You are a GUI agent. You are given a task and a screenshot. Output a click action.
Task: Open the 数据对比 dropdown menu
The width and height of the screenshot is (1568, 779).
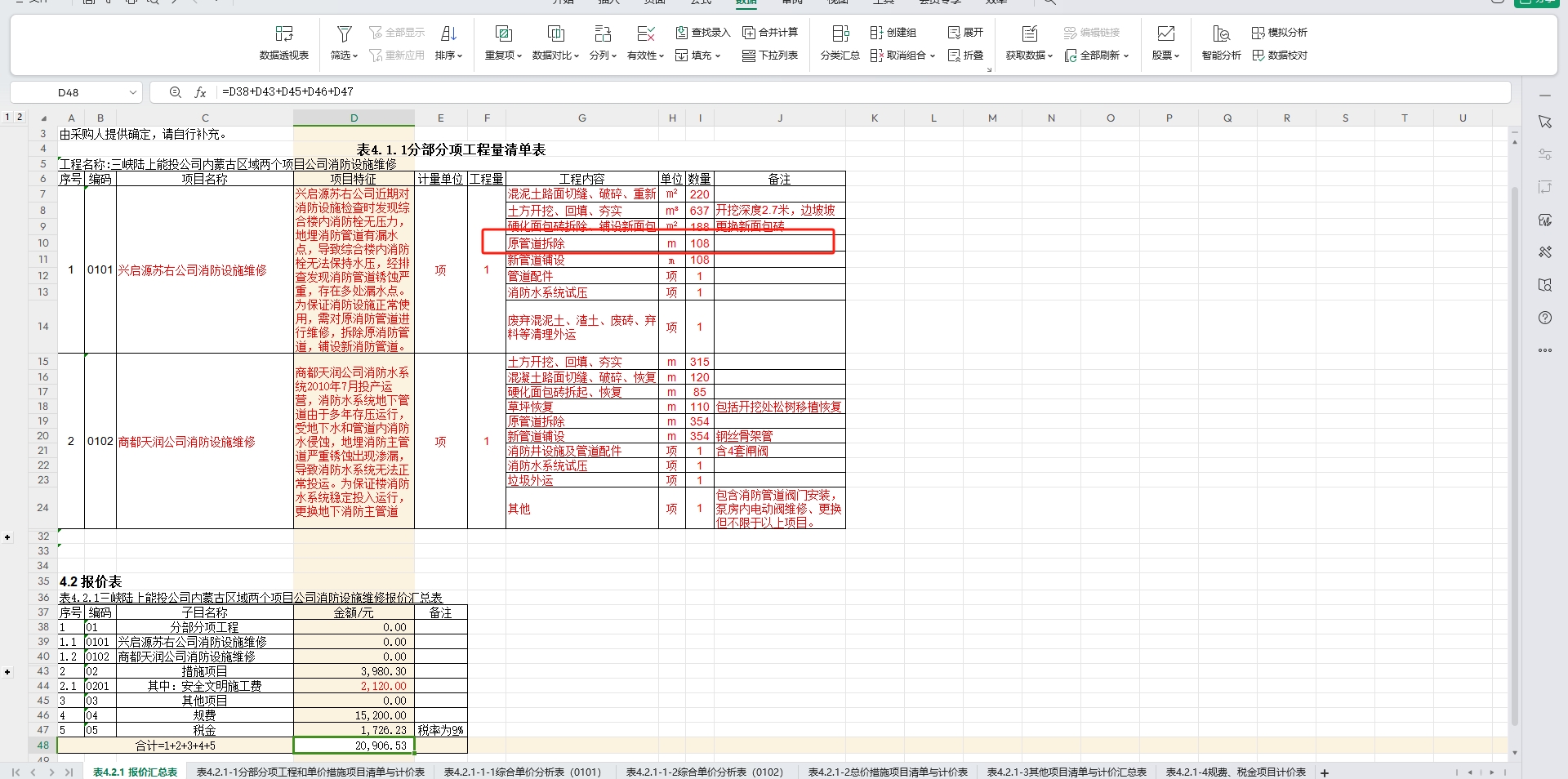coord(577,56)
